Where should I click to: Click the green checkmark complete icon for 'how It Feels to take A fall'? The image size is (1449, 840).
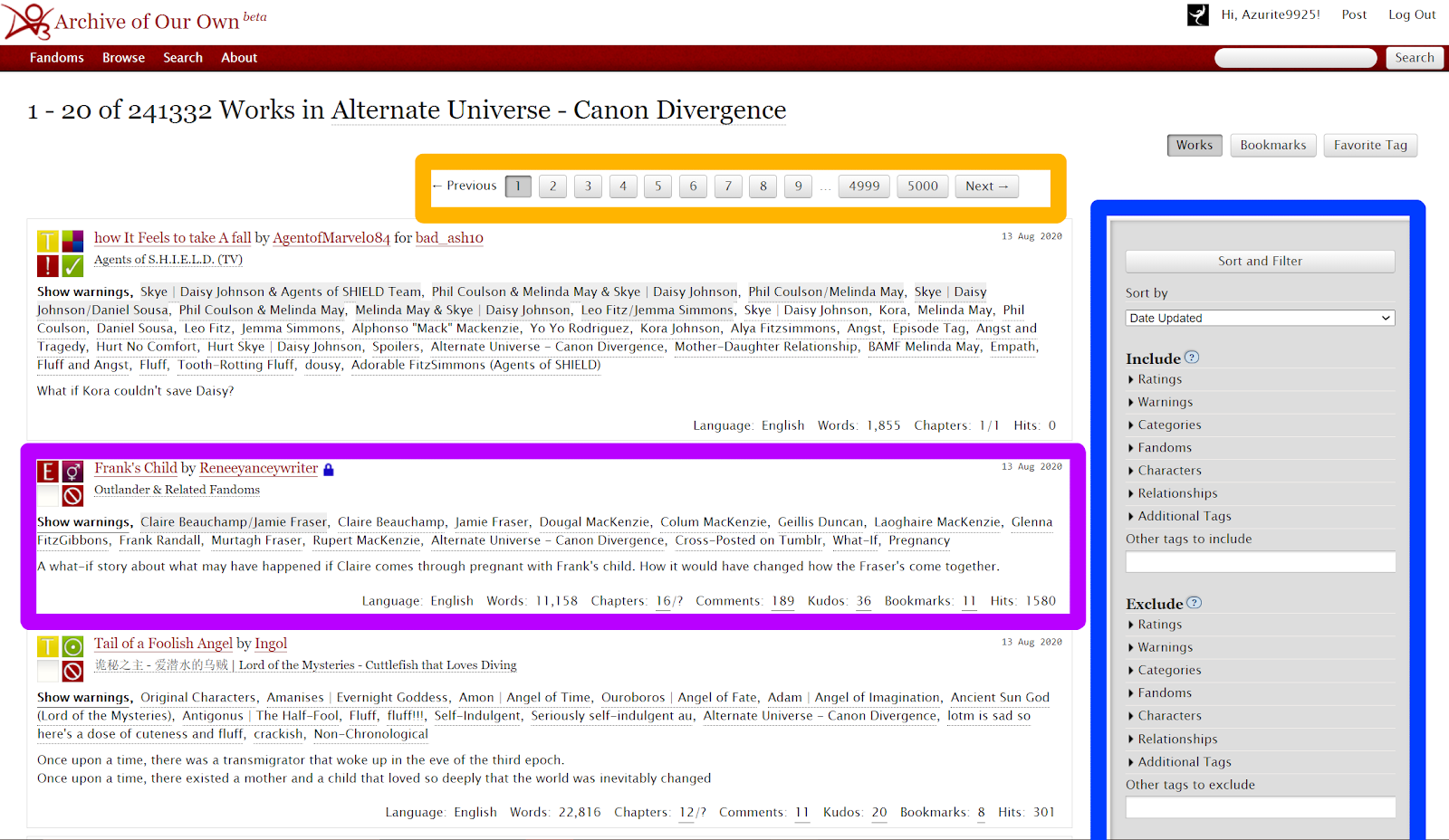point(73,266)
